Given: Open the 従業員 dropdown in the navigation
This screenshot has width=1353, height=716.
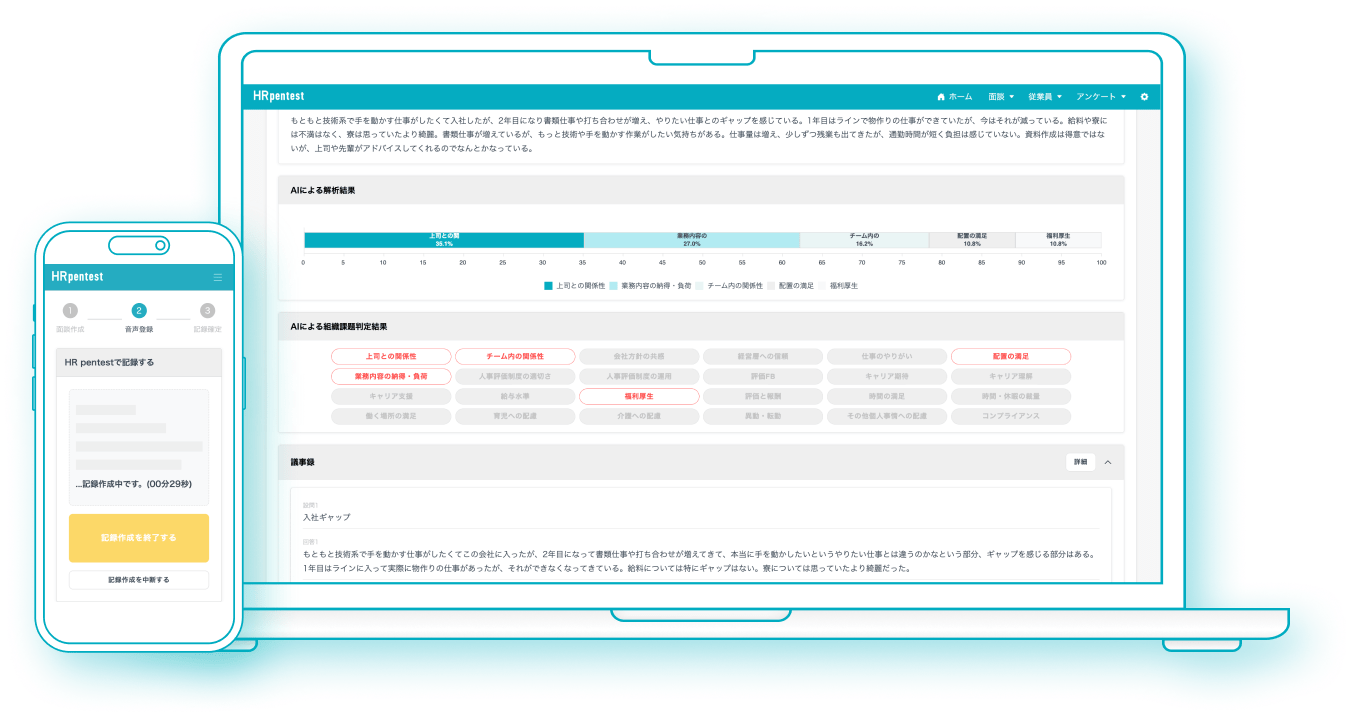Looking at the screenshot, I should [1041, 96].
